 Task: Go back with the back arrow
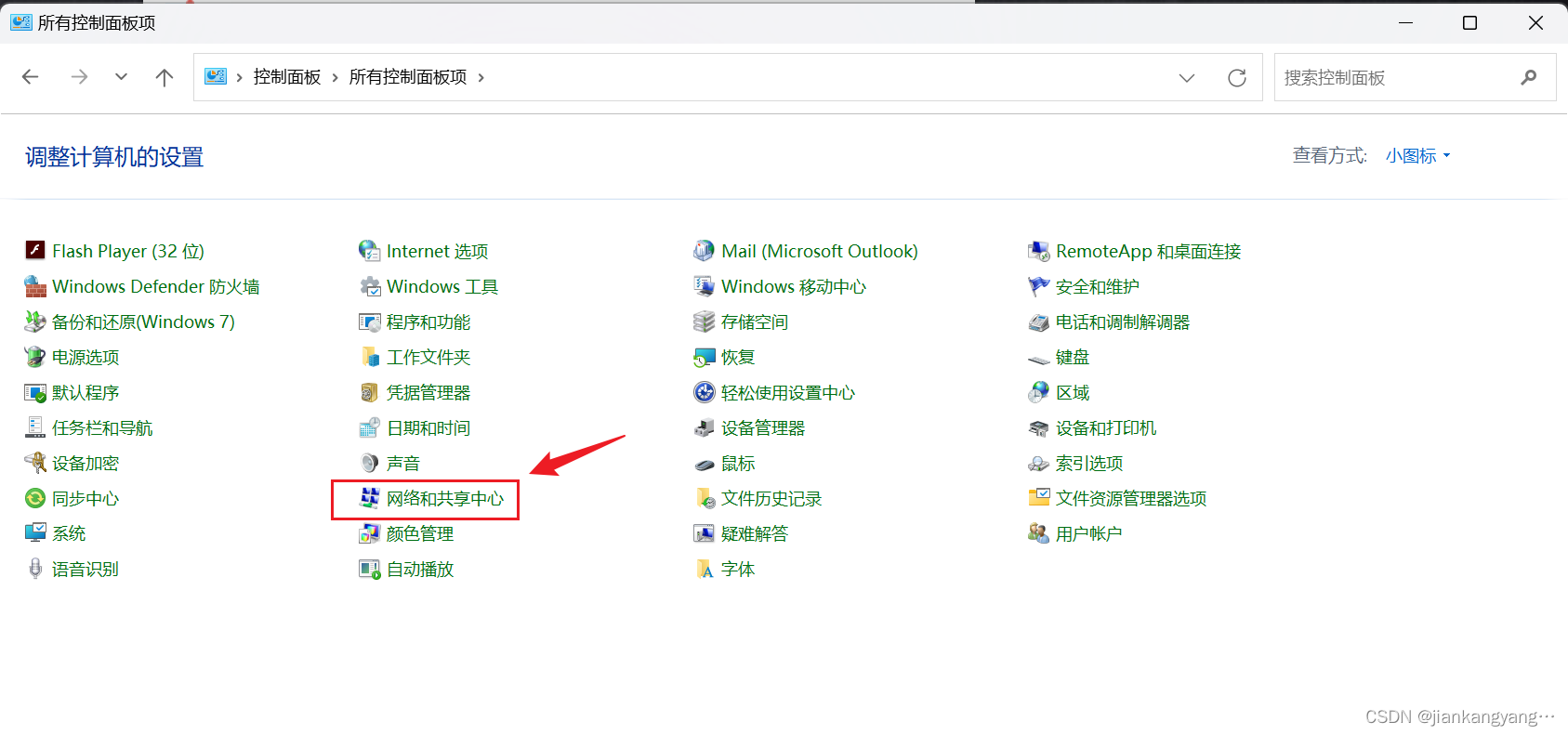[31, 77]
